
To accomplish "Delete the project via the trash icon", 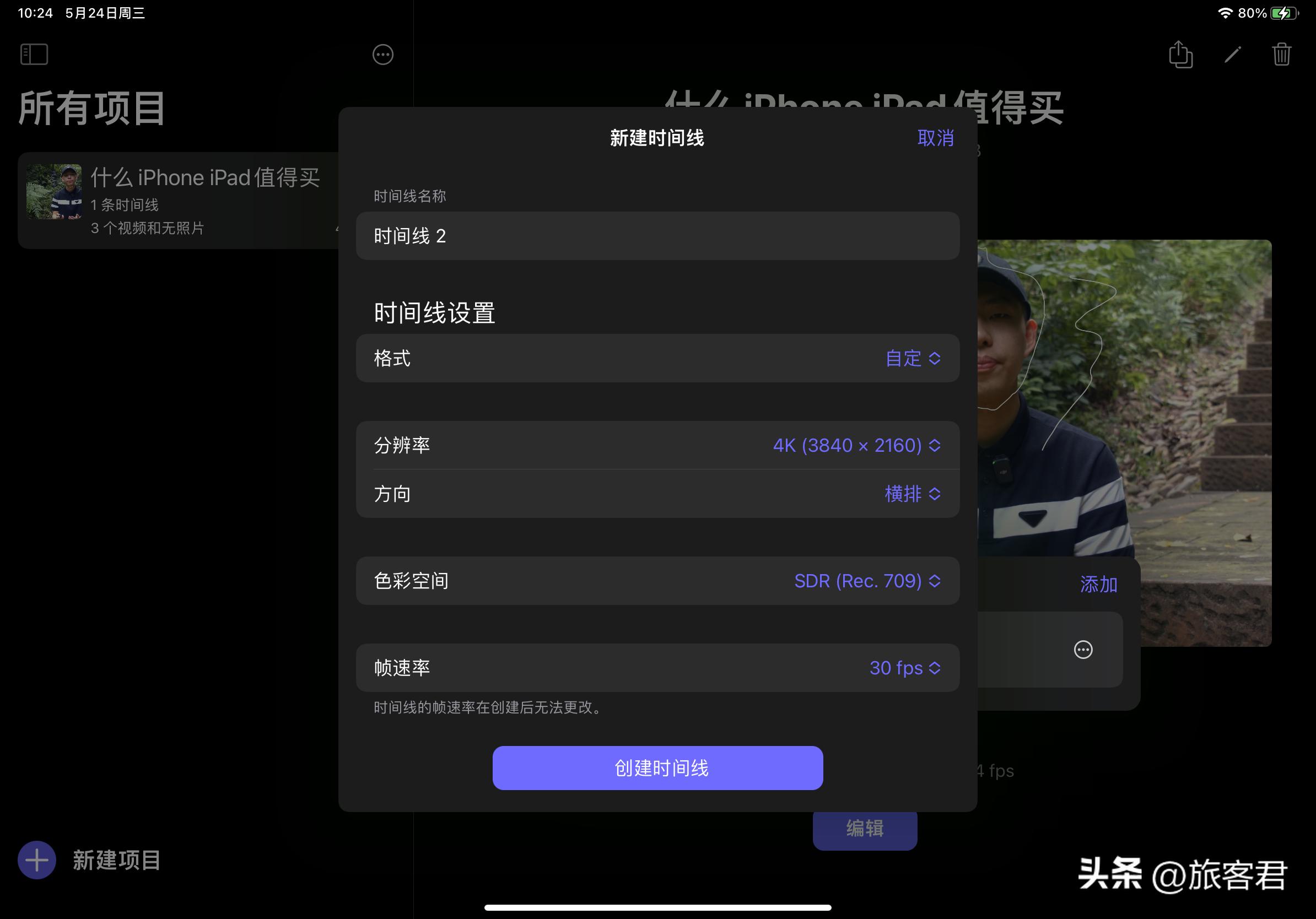I will [1282, 55].
